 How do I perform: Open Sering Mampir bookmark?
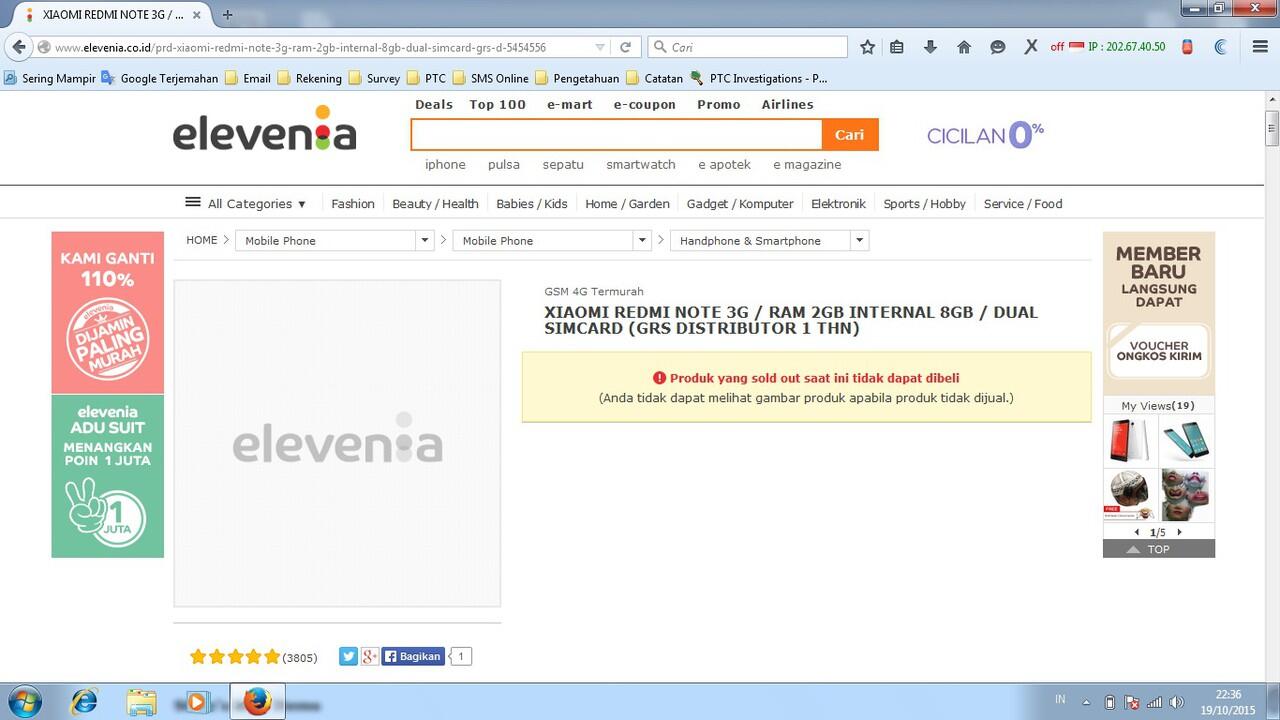pyautogui.click(x=50, y=78)
